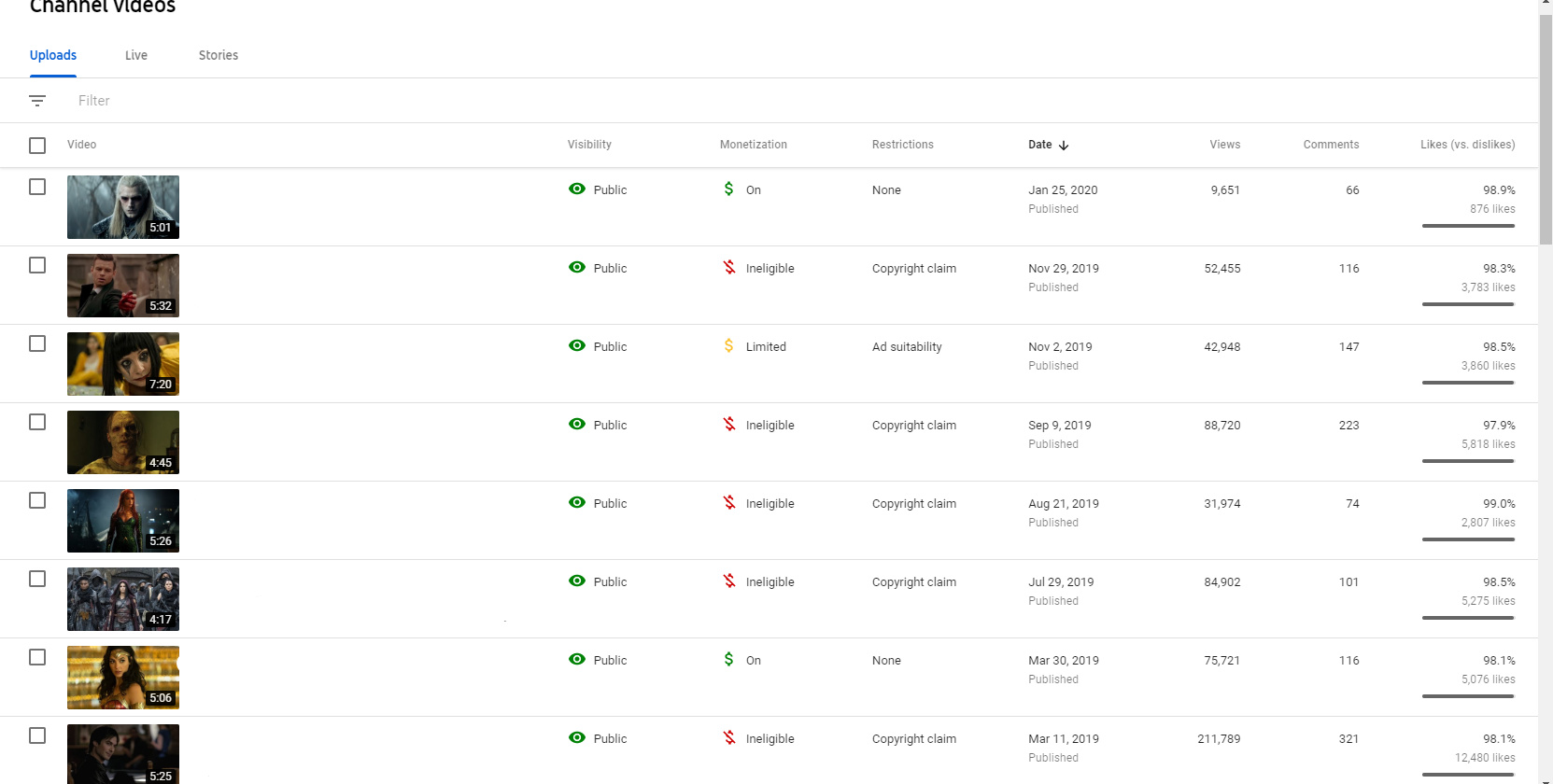1553x784 pixels.
Task: Open the 4:17 group video thumbnail
Action: tap(123, 599)
